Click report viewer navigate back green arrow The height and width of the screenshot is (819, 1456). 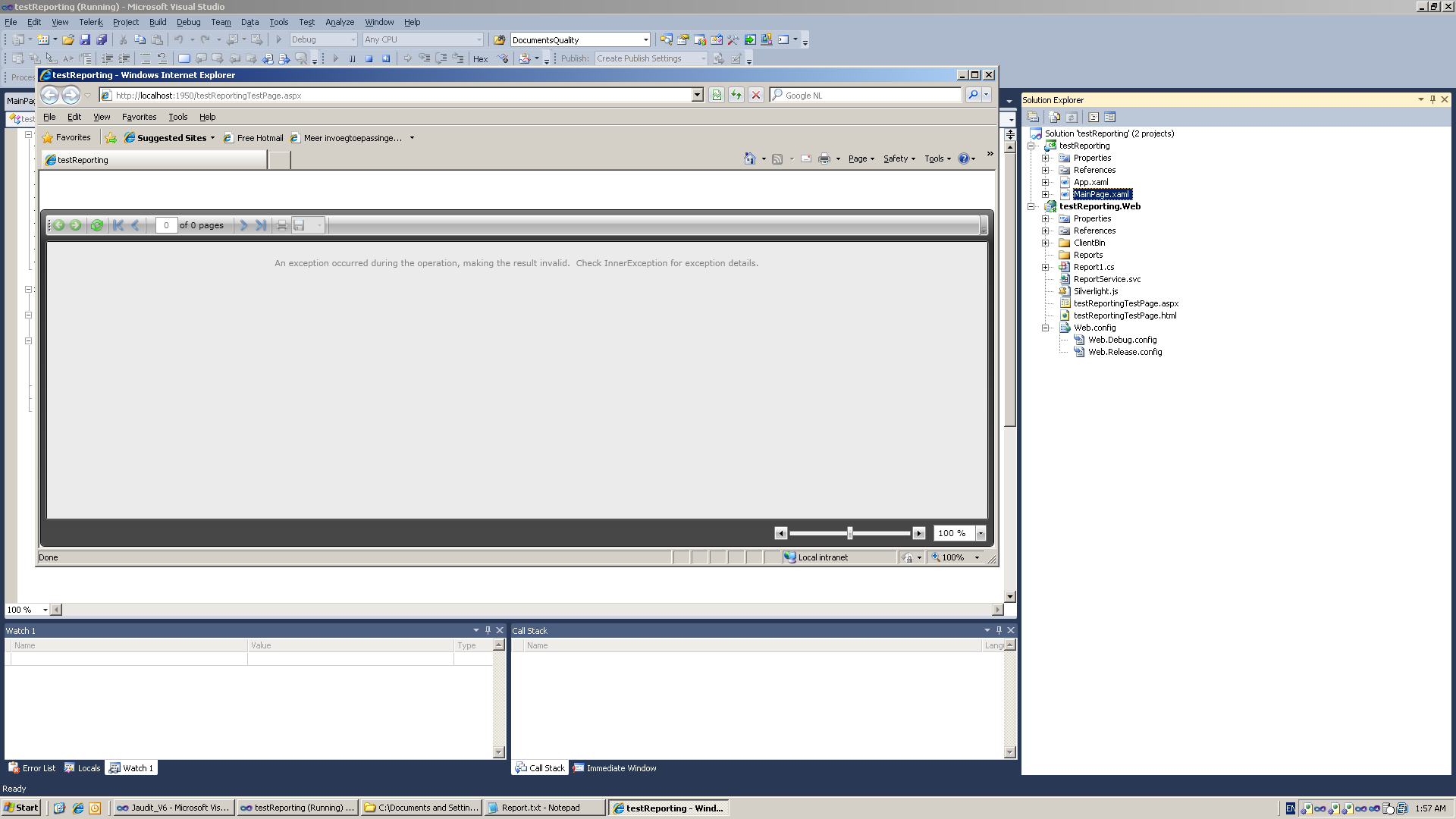58,225
